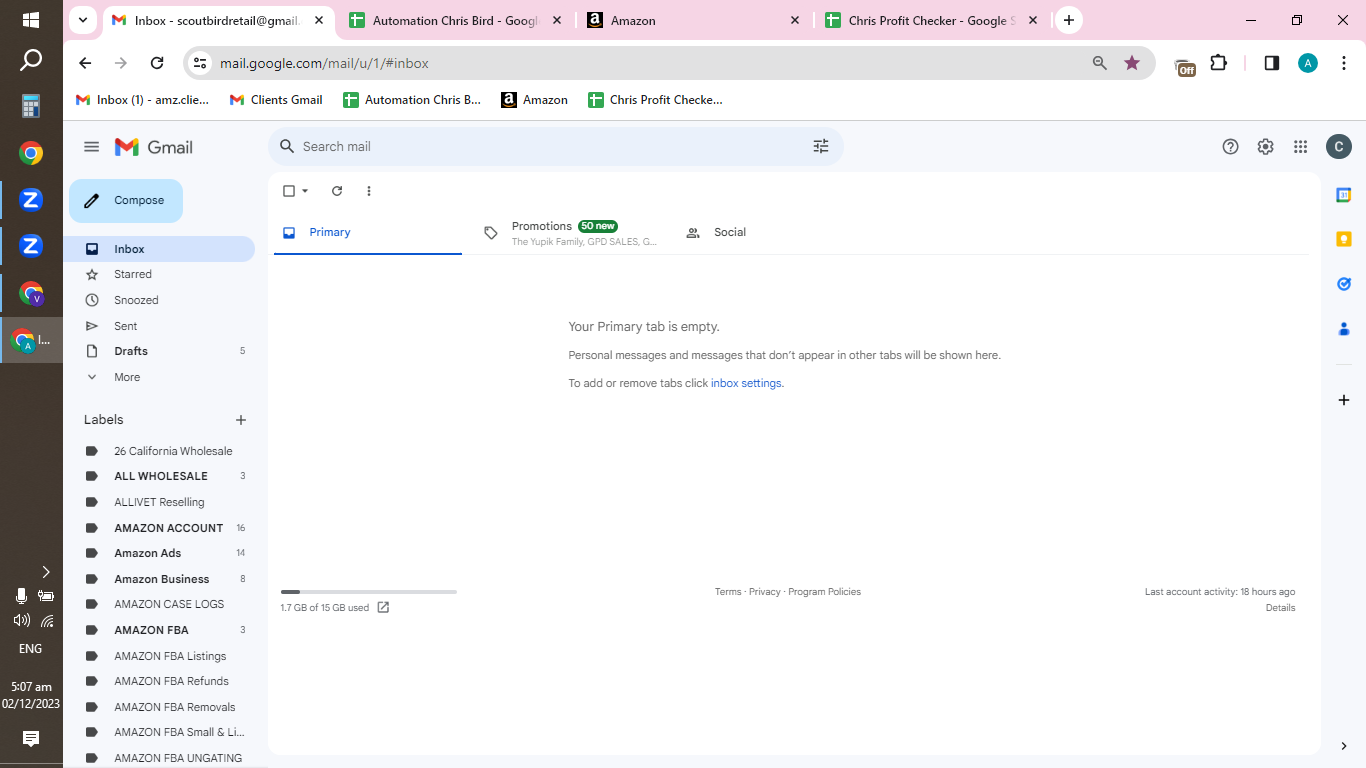The height and width of the screenshot is (768, 1366).
Task: Click the Chrome address bar URL
Action: click(x=324, y=63)
